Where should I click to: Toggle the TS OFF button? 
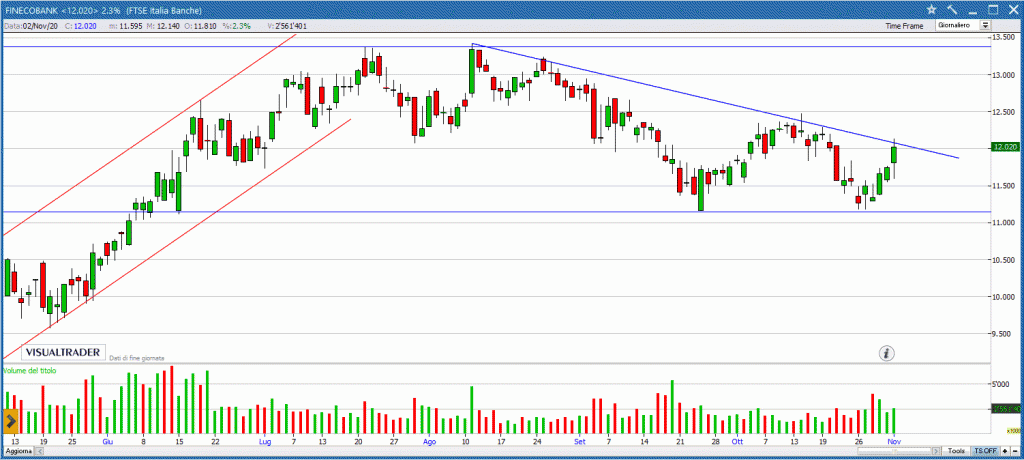[x=985, y=452]
